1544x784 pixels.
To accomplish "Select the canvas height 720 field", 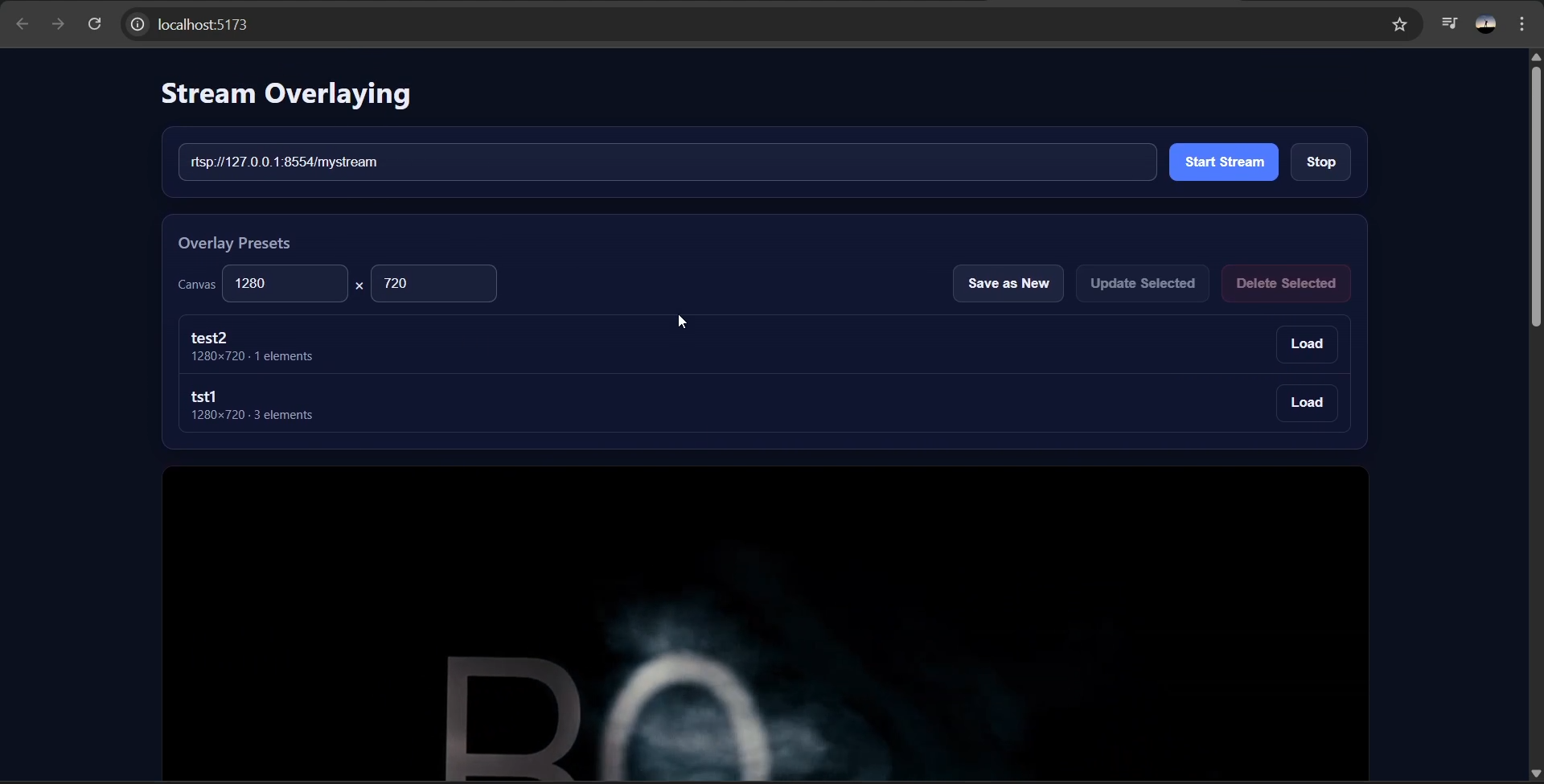I will click(433, 283).
